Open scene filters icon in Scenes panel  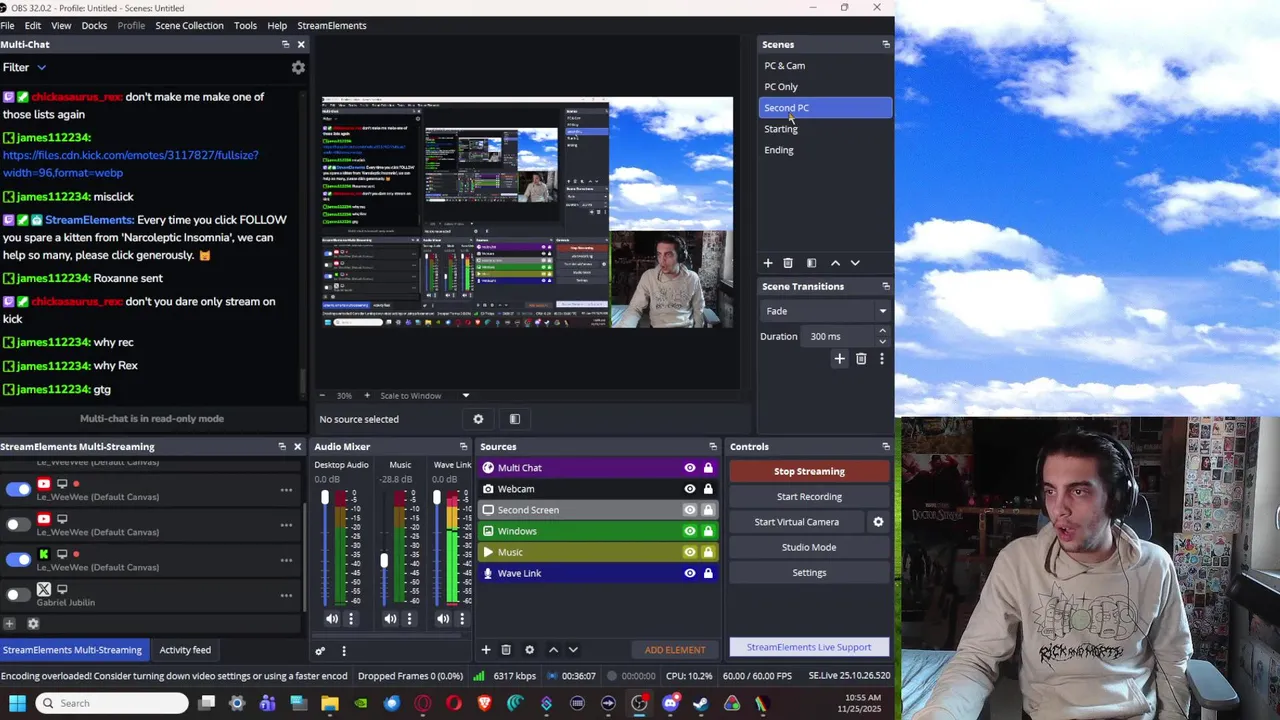811,263
